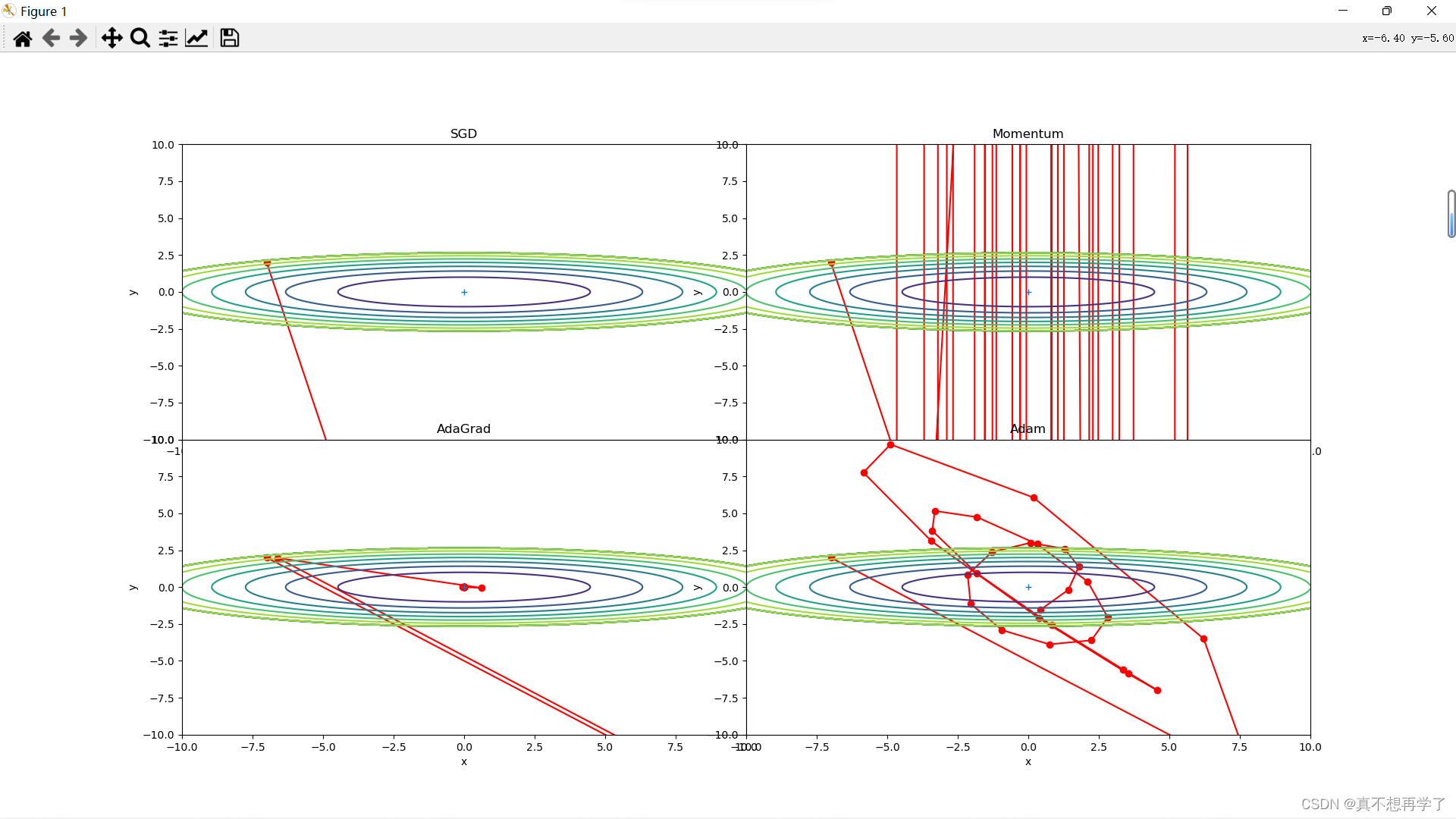Minimize the Figure 1 window
The height and width of the screenshot is (819, 1456).
pyautogui.click(x=1343, y=11)
